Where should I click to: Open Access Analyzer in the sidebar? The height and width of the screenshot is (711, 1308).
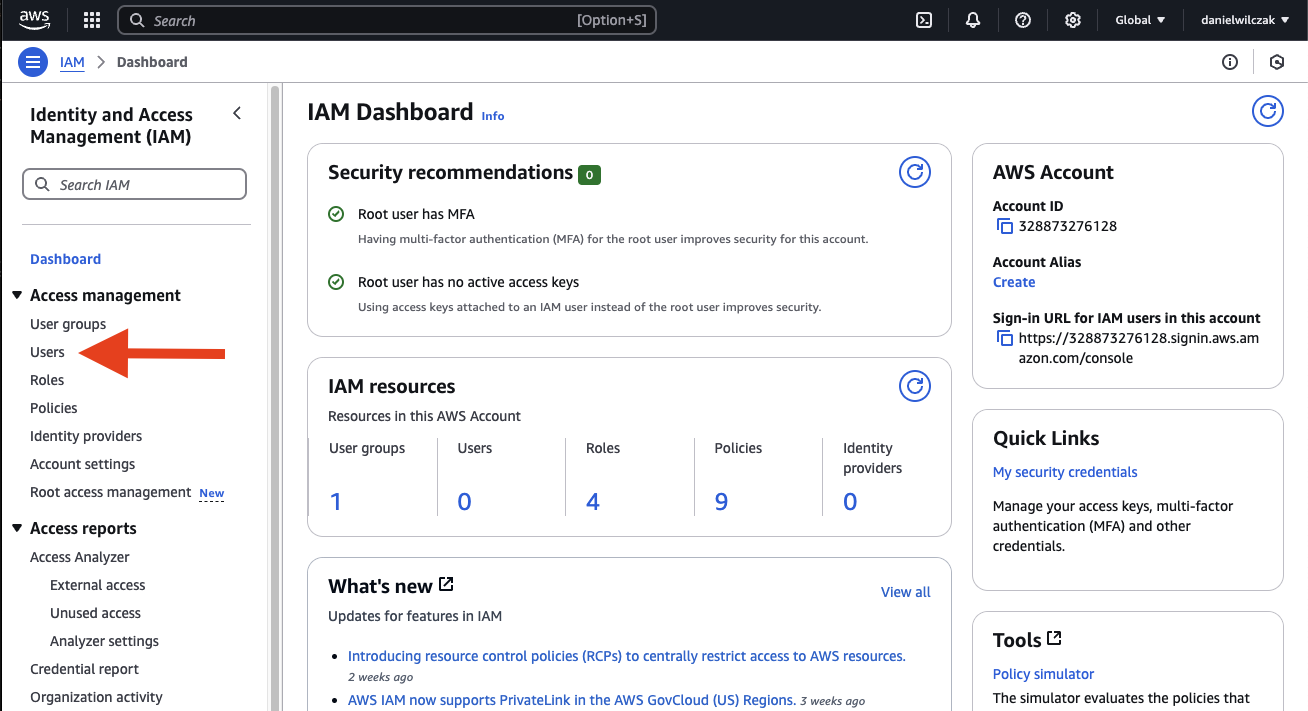pos(80,557)
